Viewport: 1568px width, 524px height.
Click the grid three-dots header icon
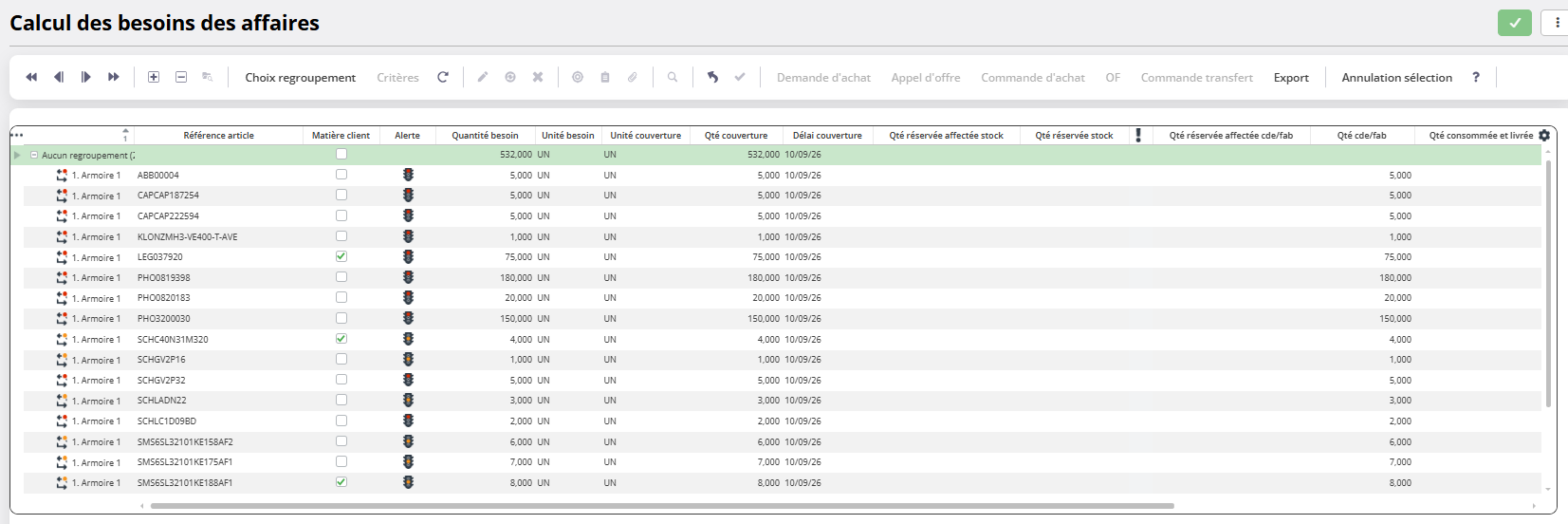point(17,135)
